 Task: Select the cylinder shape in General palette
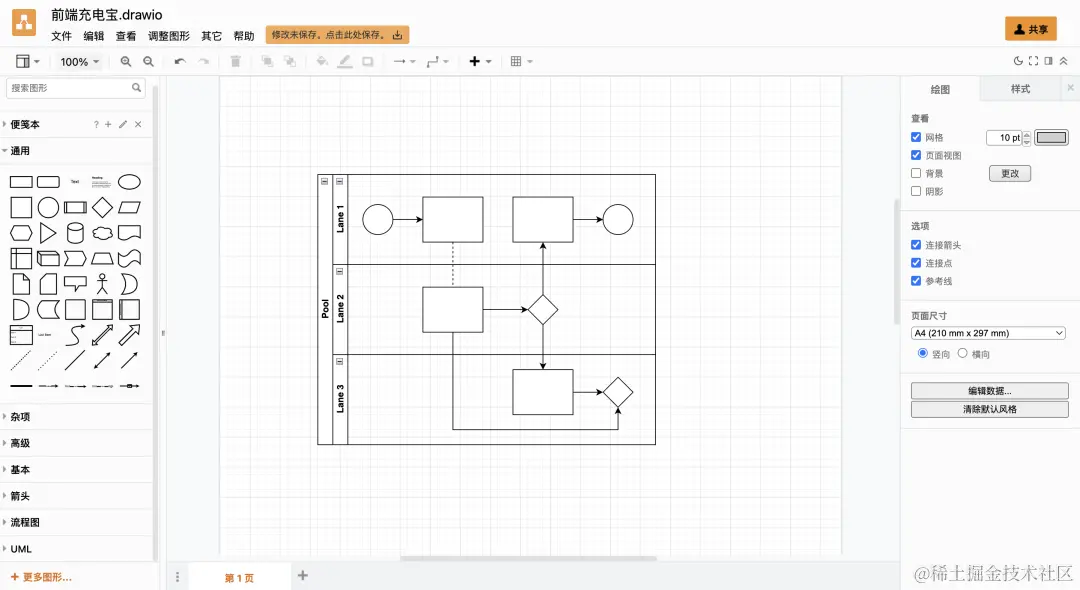(x=75, y=233)
